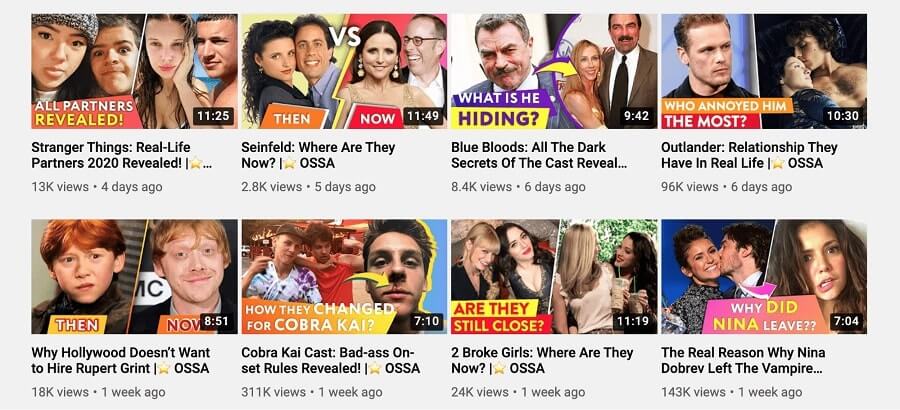Screen dimensions: 900x410
Task: Open the Outlander 'Who Annoyed Him' thumbnail
Action: point(764,71)
